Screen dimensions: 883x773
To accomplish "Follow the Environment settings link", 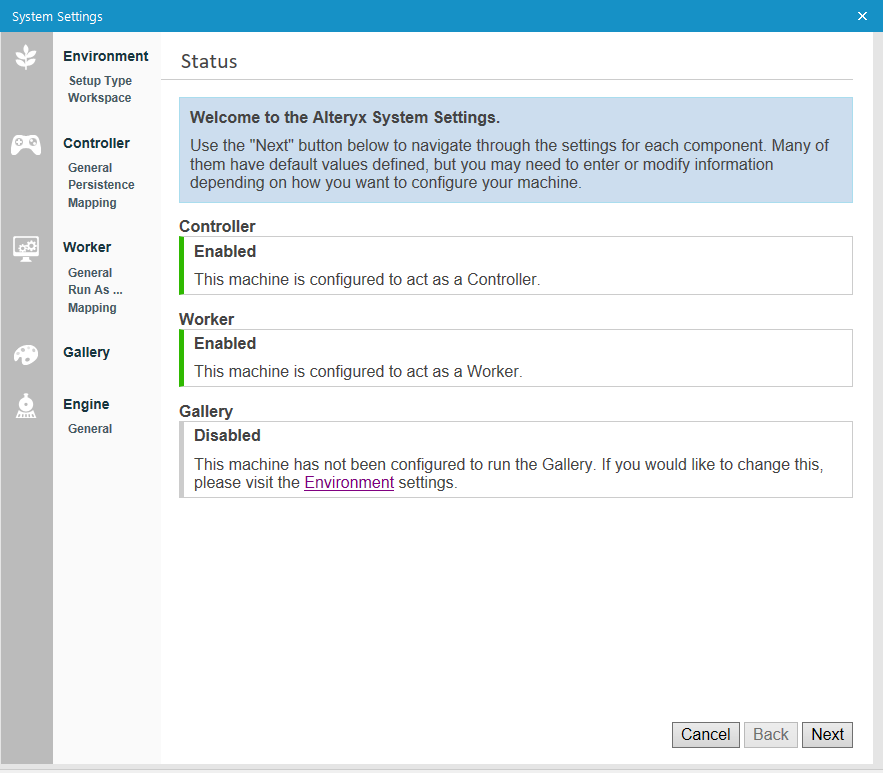I will click(x=349, y=482).
